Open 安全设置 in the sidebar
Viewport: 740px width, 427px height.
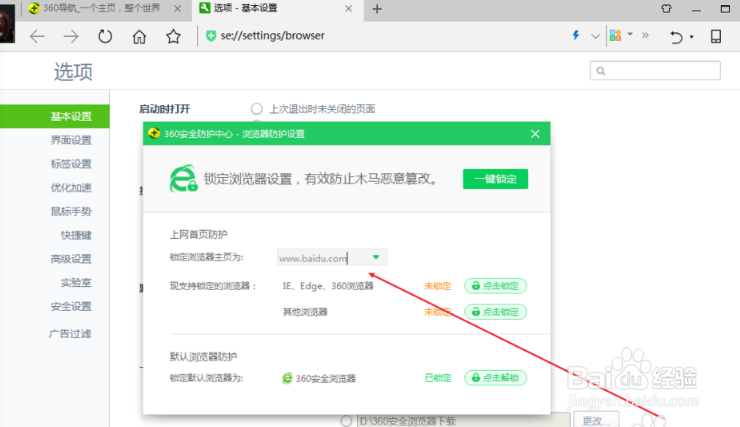coord(71,306)
